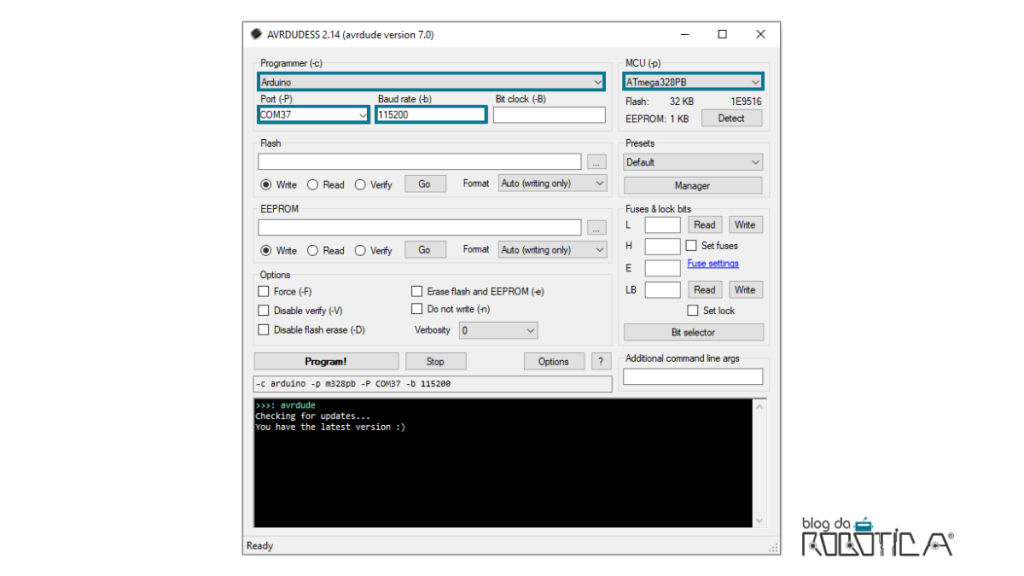Enable the Disable verify (-V) checkbox
This screenshot has width=1024, height=576.
click(264, 310)
